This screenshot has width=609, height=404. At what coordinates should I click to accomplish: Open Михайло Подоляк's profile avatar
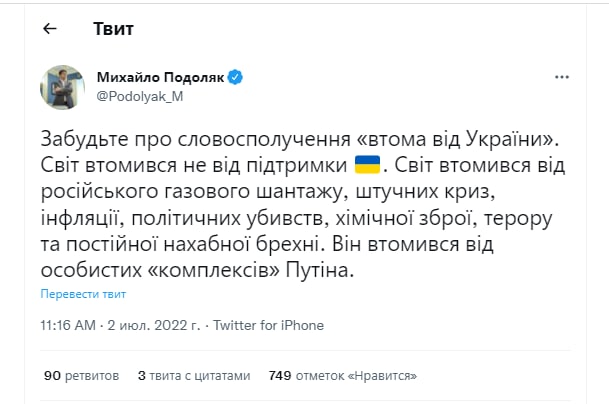tap(63, 87)
